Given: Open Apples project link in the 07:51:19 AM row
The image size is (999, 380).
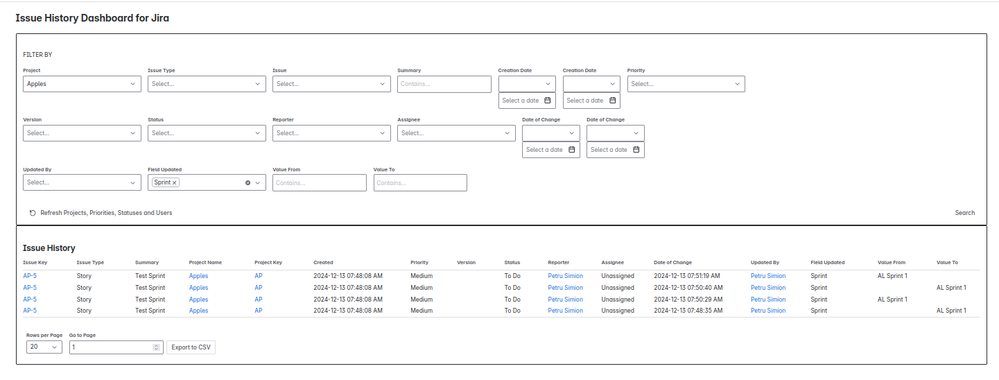Looking at the screenshot, I should [198, 276].
